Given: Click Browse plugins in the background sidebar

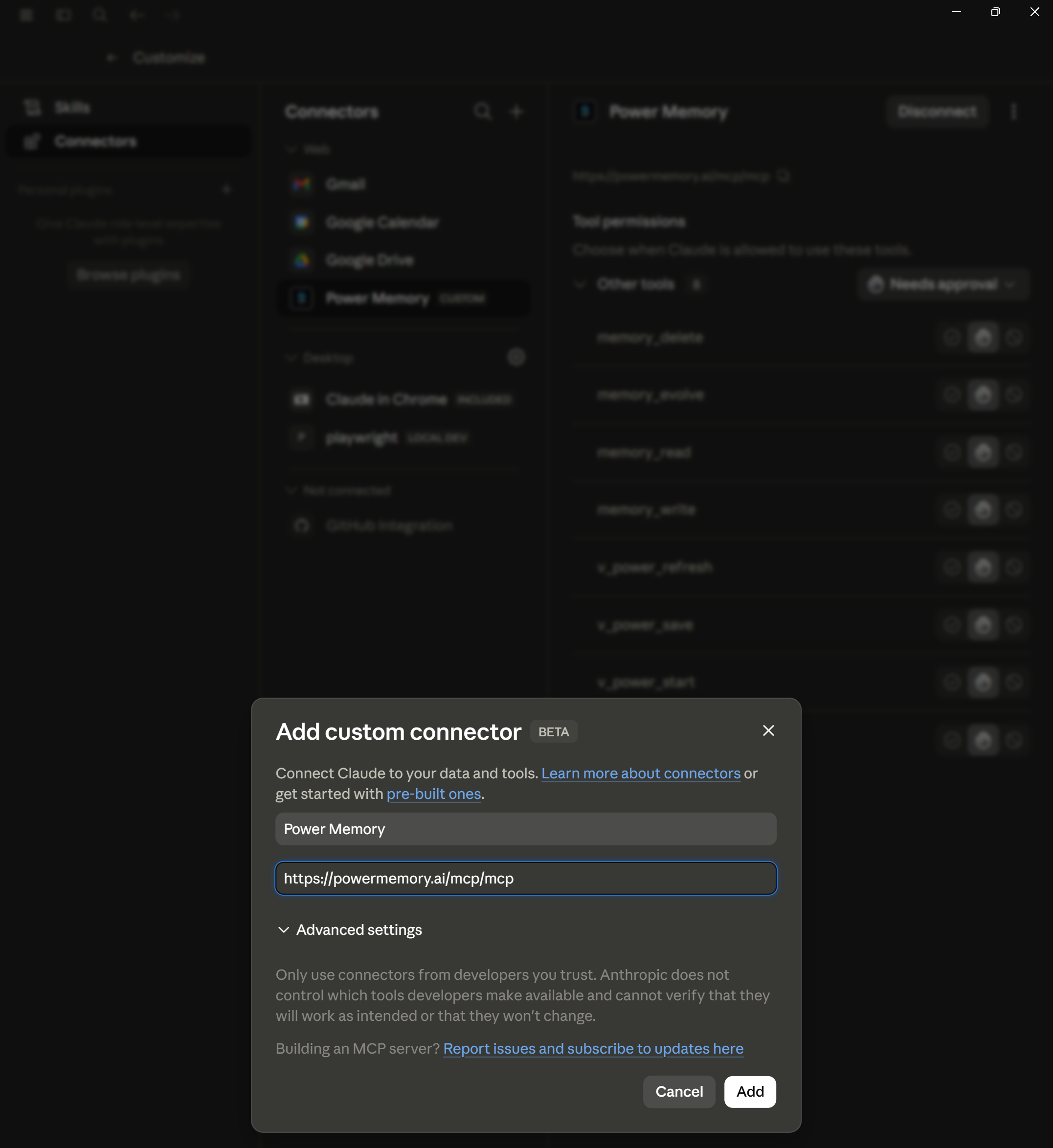Looking at the screenshot, I should pos(128,275).
